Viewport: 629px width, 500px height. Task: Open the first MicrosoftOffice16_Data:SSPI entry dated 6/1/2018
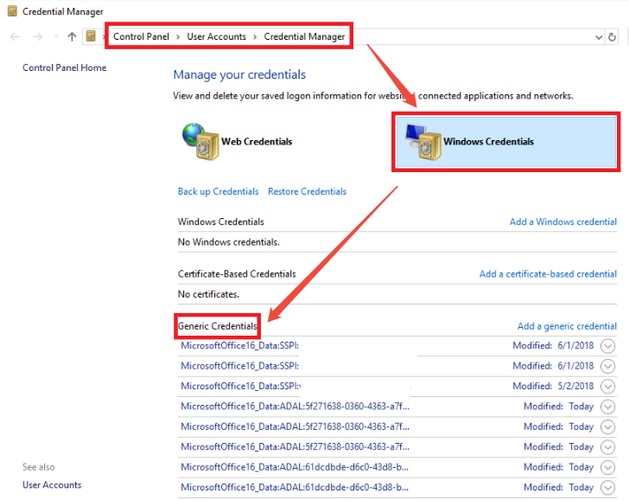239,346
